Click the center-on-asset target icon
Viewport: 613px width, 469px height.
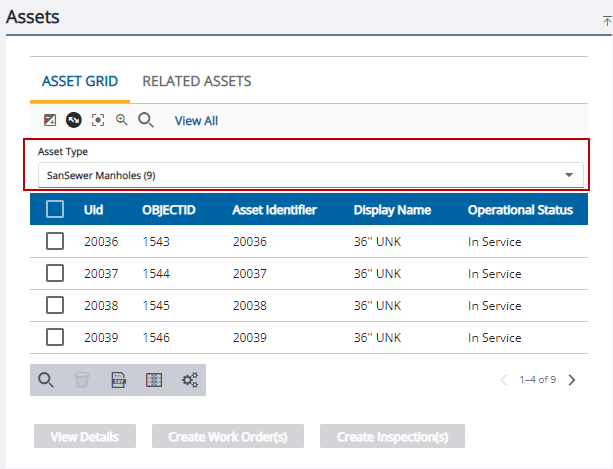[x=98, y=120]
